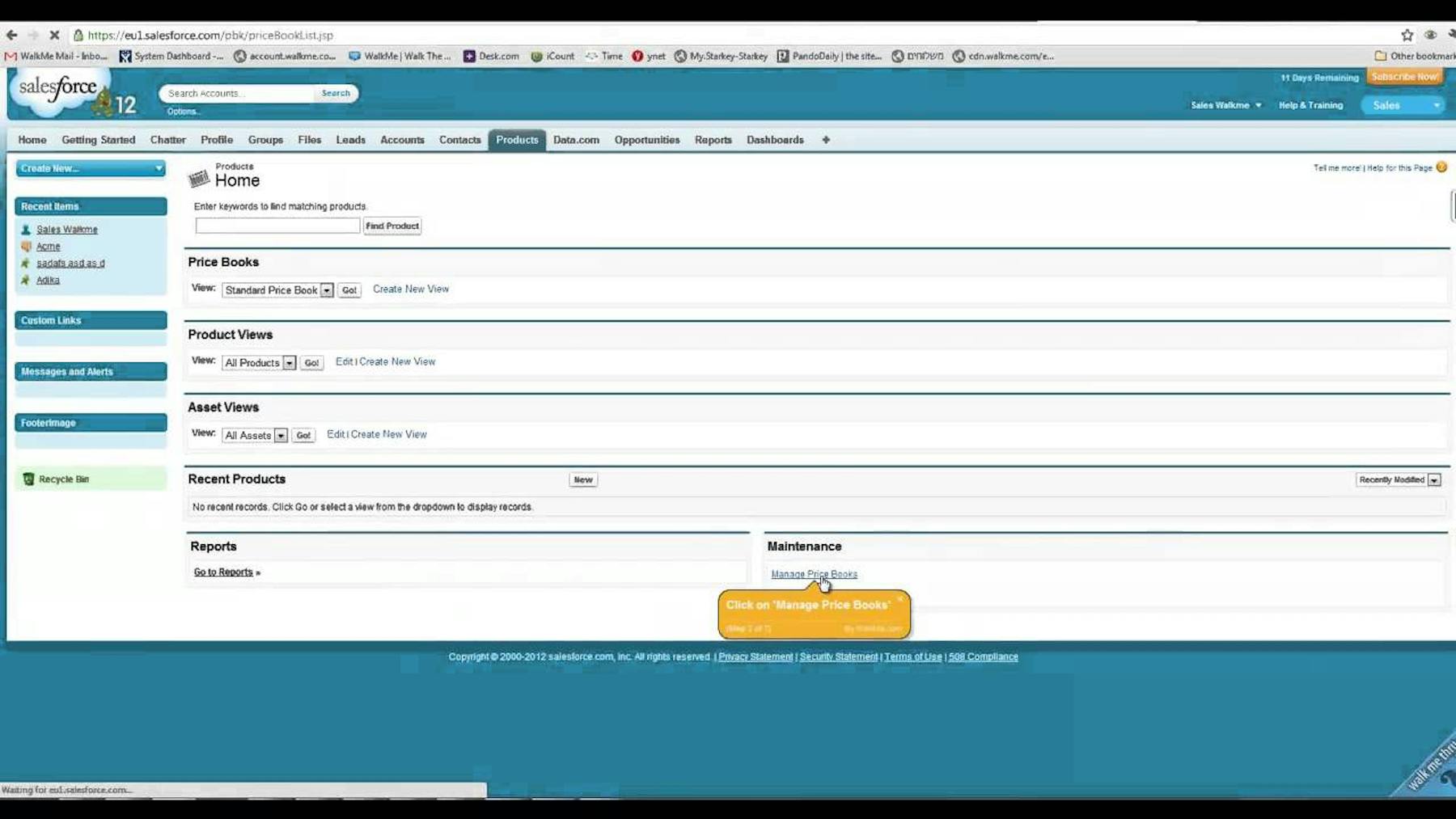Click the New button in Recent Products

583,479
